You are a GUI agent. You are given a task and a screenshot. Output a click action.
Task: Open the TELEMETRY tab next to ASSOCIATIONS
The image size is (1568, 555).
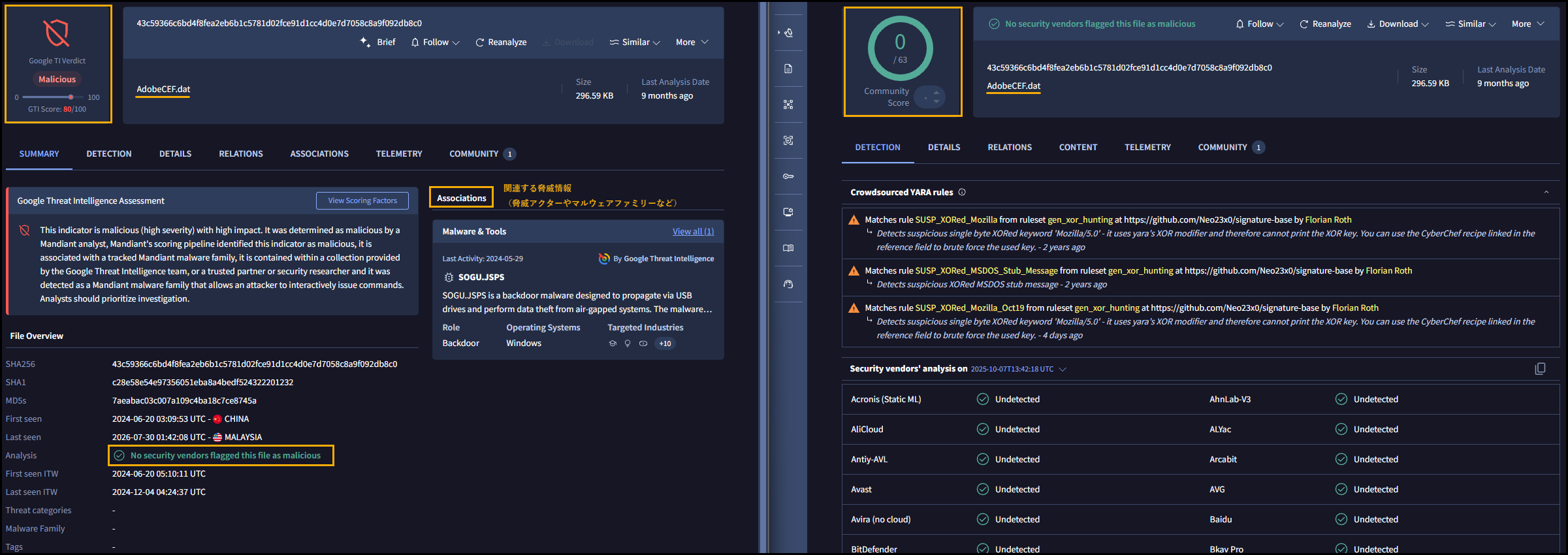[399, 154]
